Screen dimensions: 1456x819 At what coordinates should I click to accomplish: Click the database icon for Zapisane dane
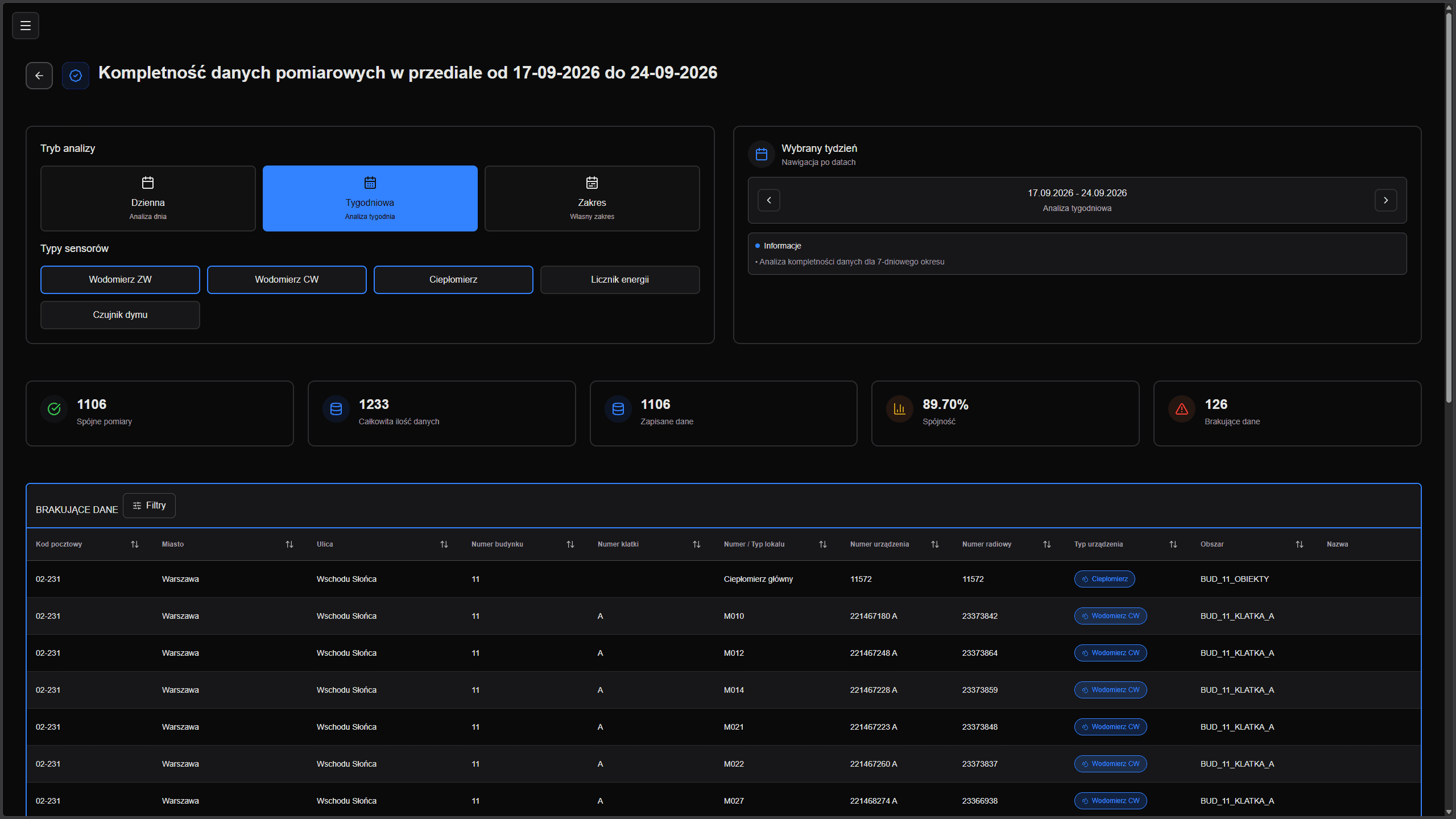click(618, 409)
